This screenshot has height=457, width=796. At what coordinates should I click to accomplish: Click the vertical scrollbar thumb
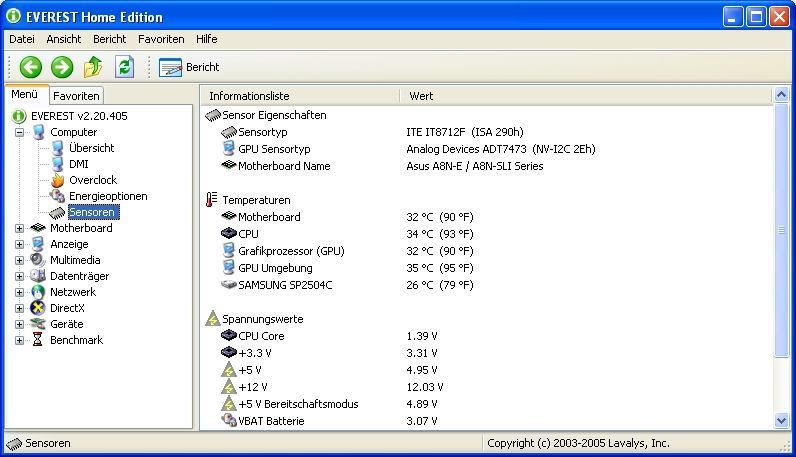781,230
